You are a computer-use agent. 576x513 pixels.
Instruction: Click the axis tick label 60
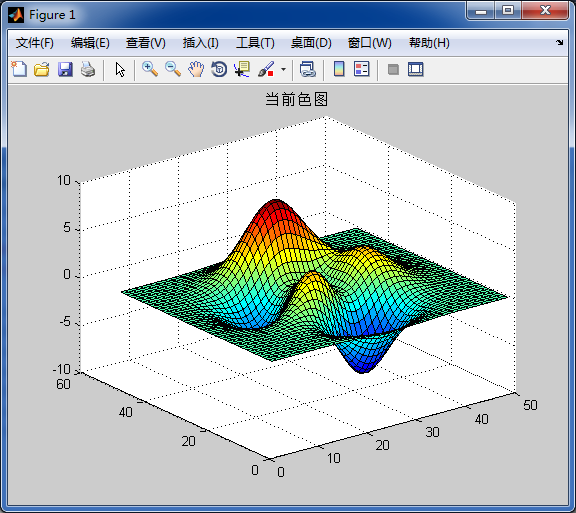click(63, 384)
